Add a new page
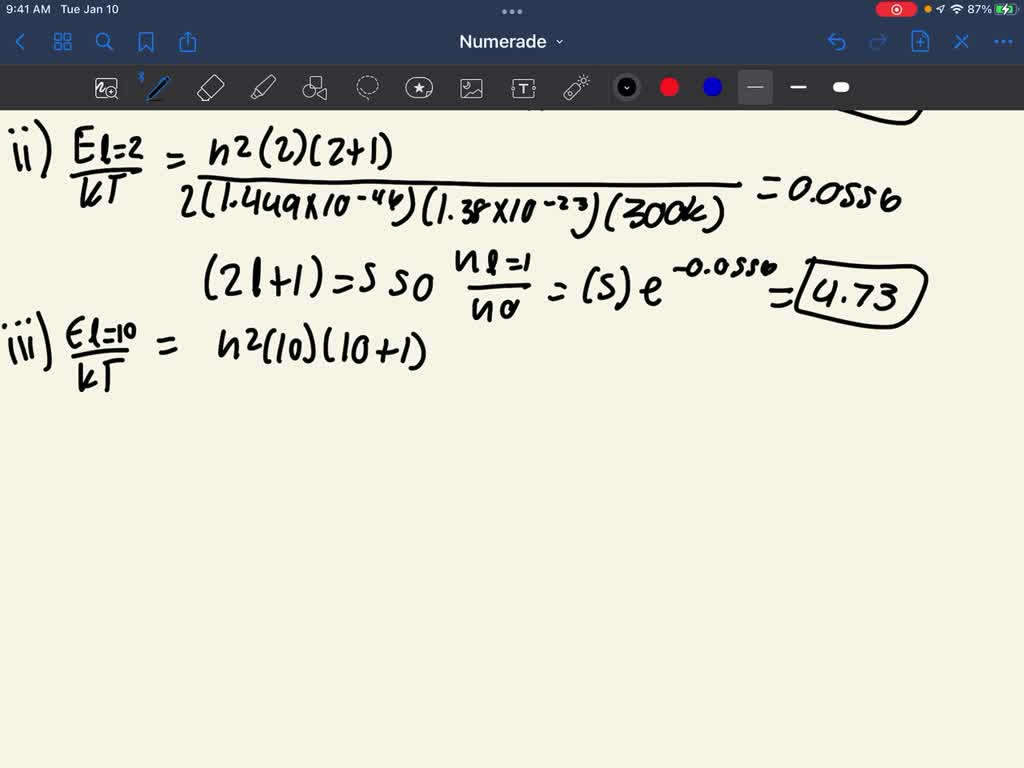Image resolution: width=1024 pixels, height=768 pixels. coord(920,42)
